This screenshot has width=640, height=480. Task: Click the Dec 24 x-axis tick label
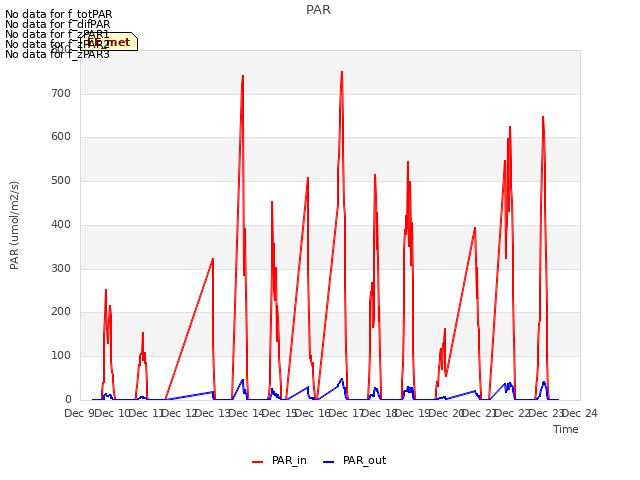pyautogui.click(x=580, y=413)
